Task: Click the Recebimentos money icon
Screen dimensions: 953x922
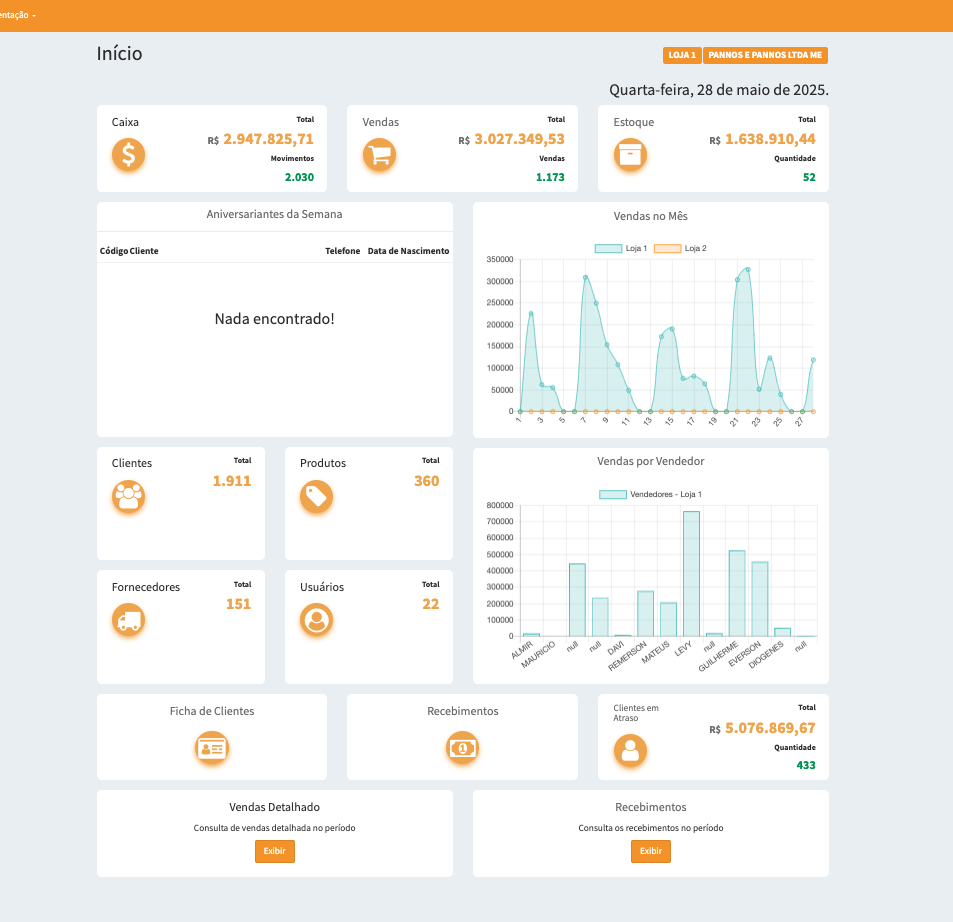Action: tap(462, 747)
